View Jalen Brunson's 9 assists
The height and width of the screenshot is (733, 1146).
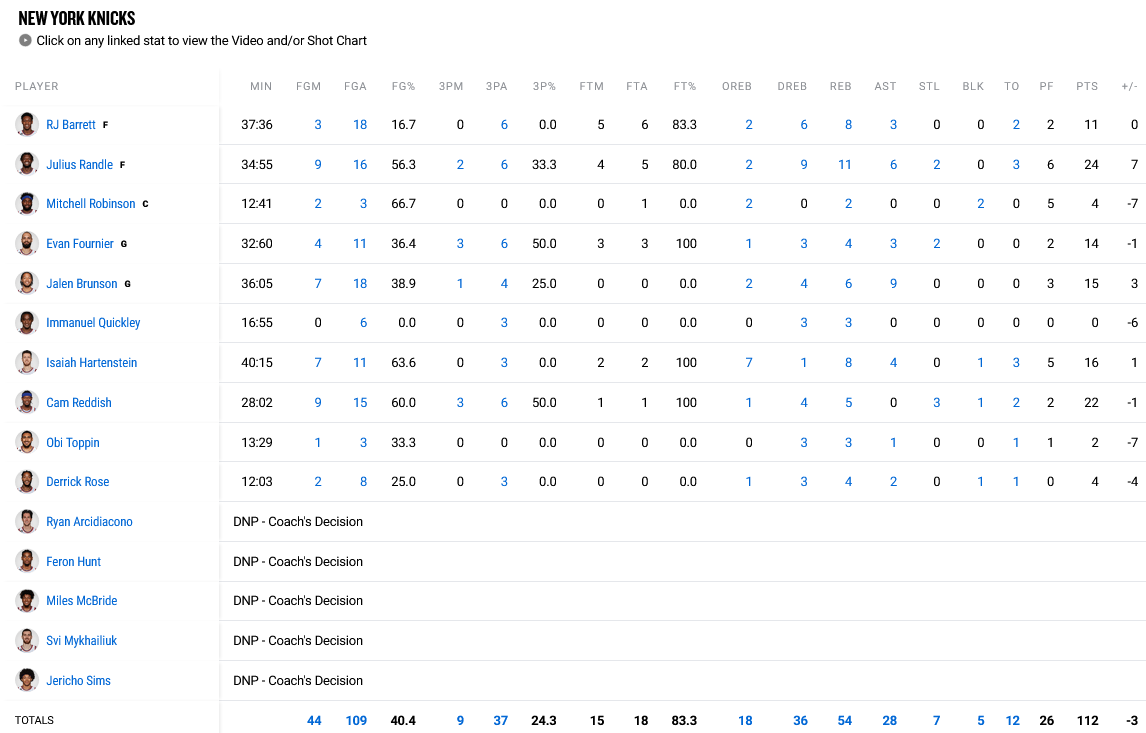tap(893, 284)
